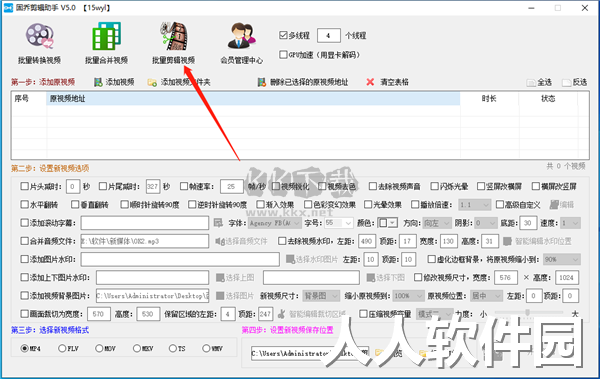The image size is (600, 379).
Task: Open 虚化边框背景 90% dropdown
Action: [x=562, y=260]
